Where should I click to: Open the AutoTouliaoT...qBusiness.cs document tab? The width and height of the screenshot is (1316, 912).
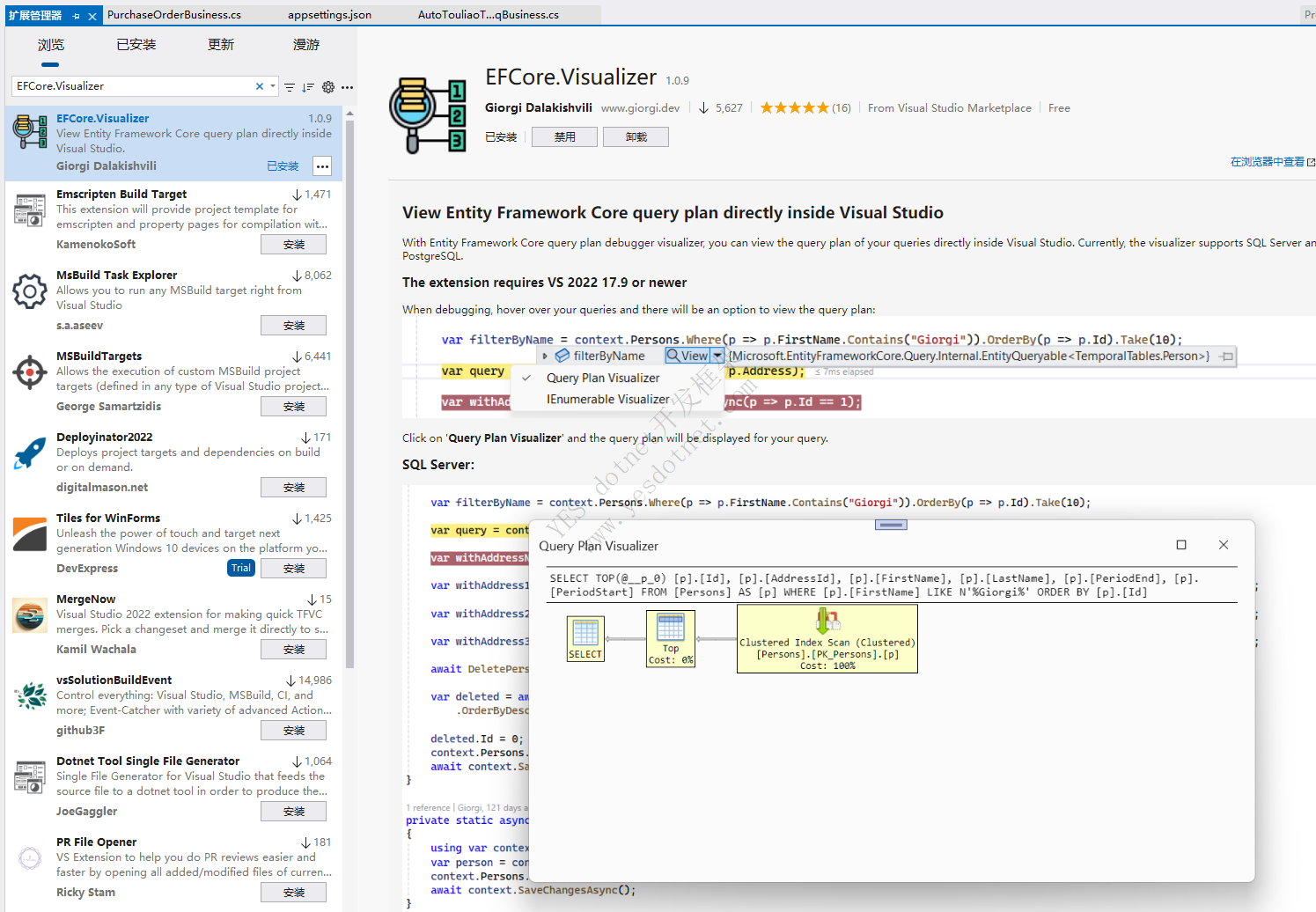489,15
